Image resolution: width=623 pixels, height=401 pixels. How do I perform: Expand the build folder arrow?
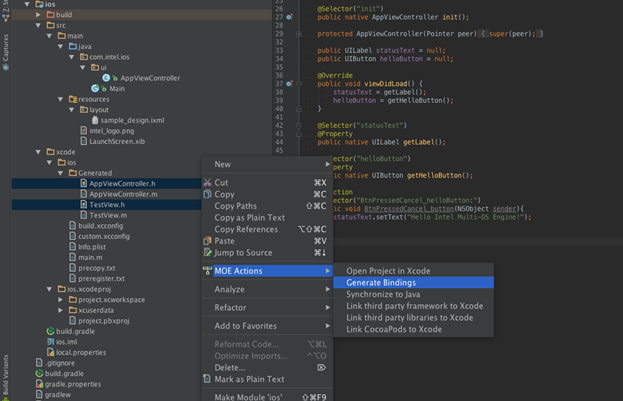(x=38, y=15)
